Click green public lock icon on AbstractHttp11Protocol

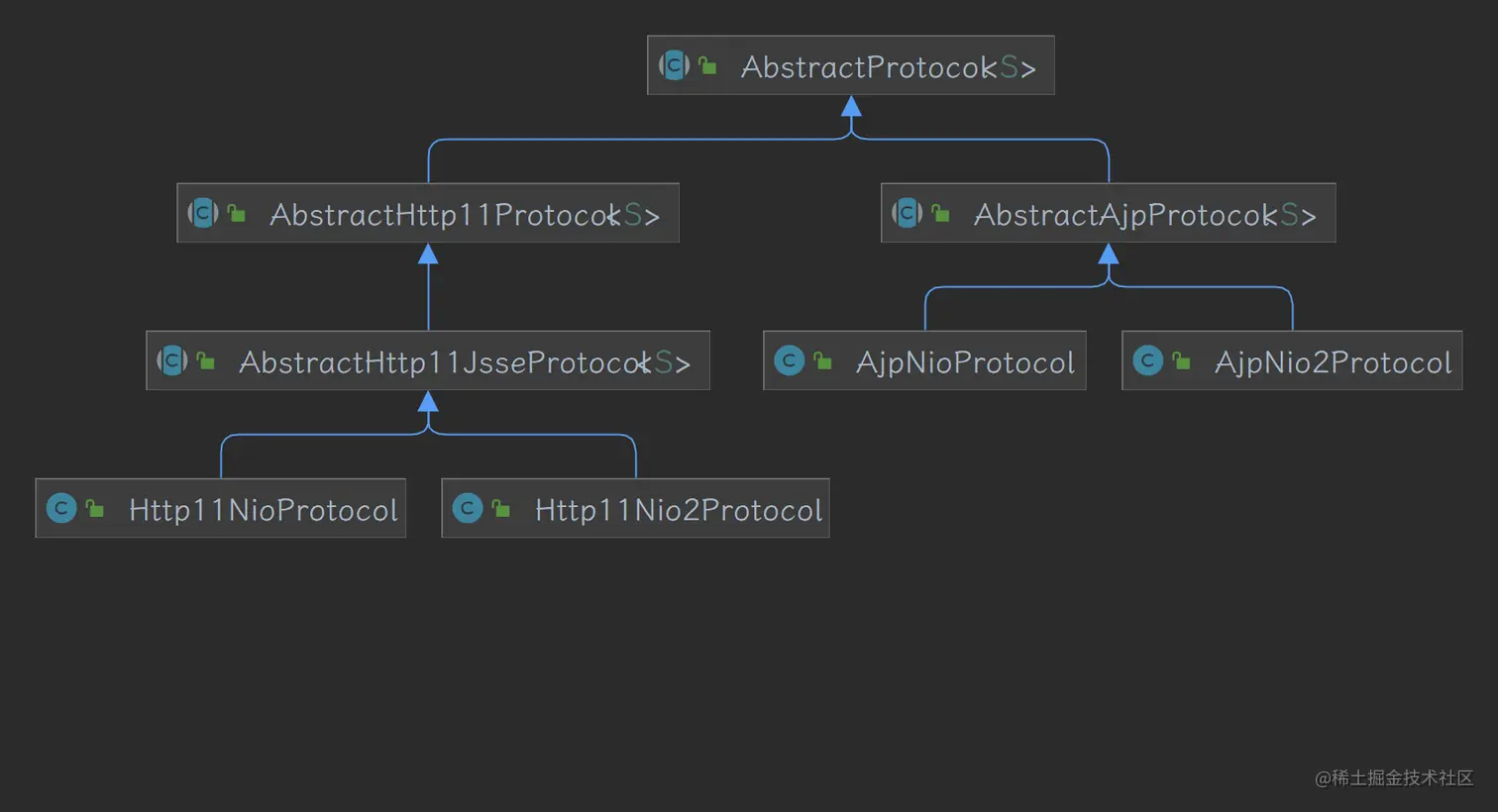(x=237, y=213)
